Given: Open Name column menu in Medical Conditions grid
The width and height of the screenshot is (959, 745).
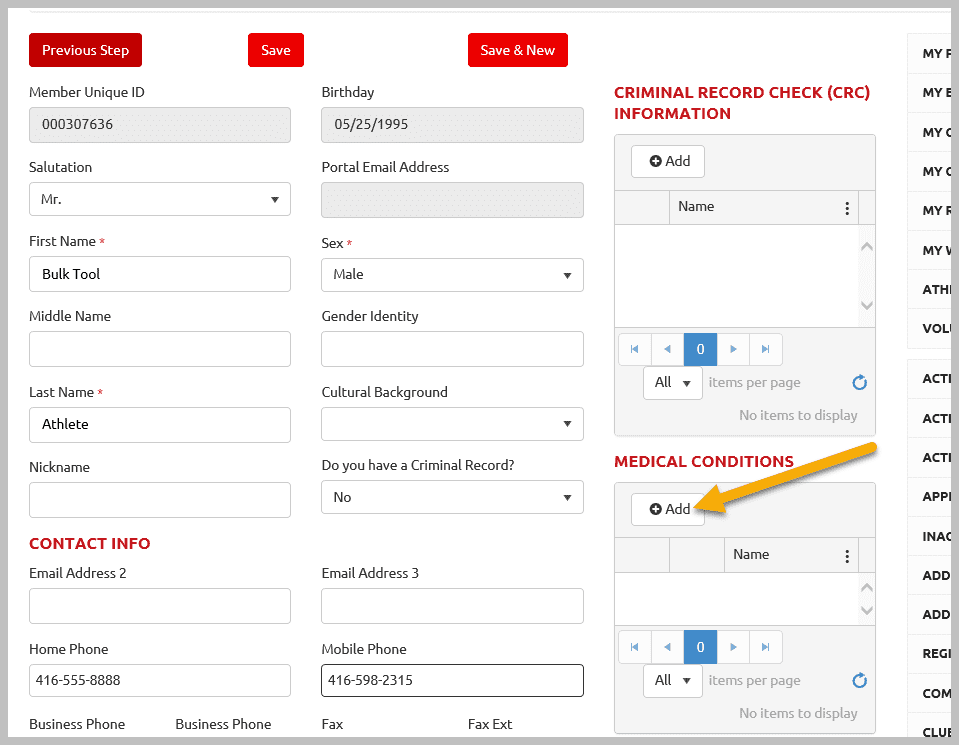Looking at the screenshot, I should click(x=847, y=556).
